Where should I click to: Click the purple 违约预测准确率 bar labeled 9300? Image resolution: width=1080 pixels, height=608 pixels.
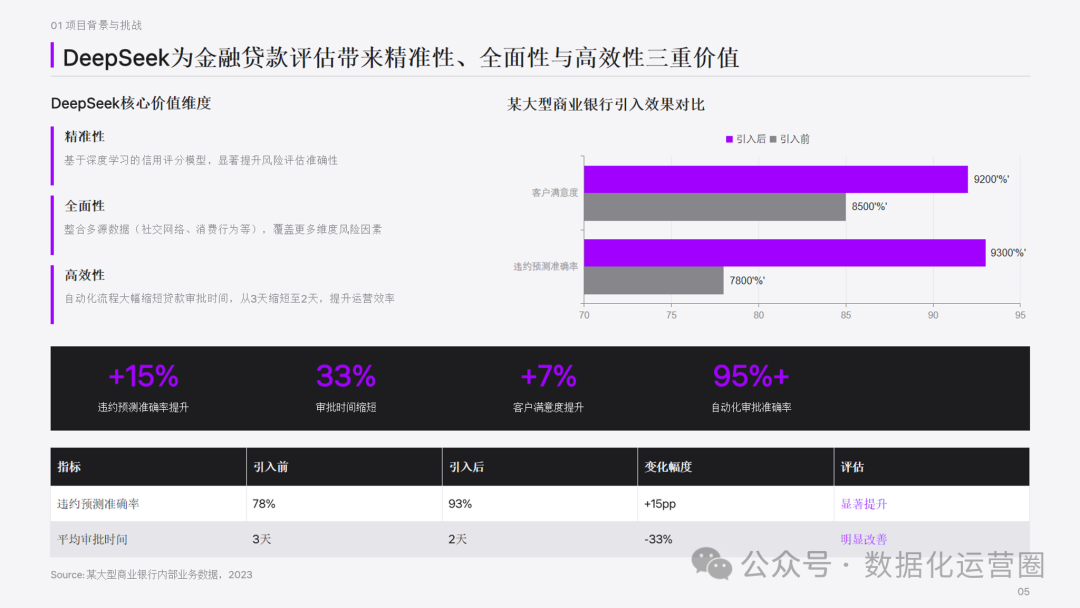[785, 253]
